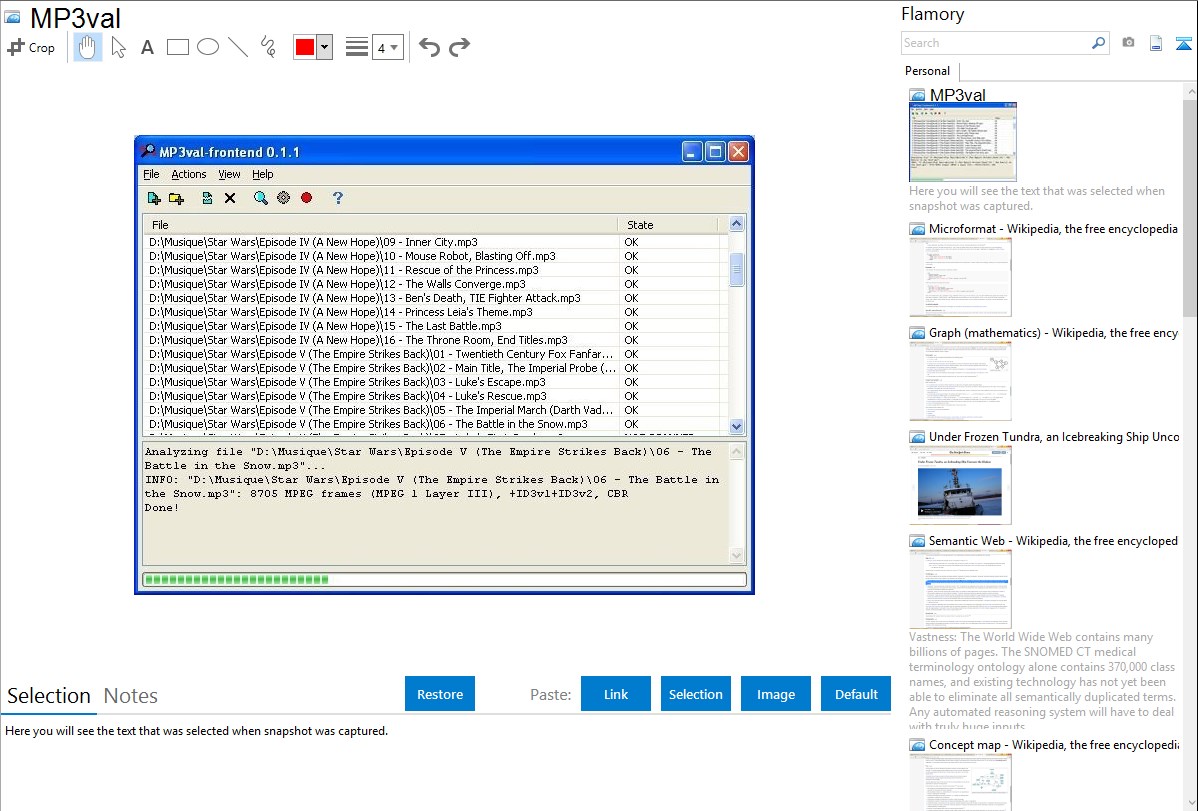Switch to the Personal tab
1198x811 pixels.
(x=928, y=71)
